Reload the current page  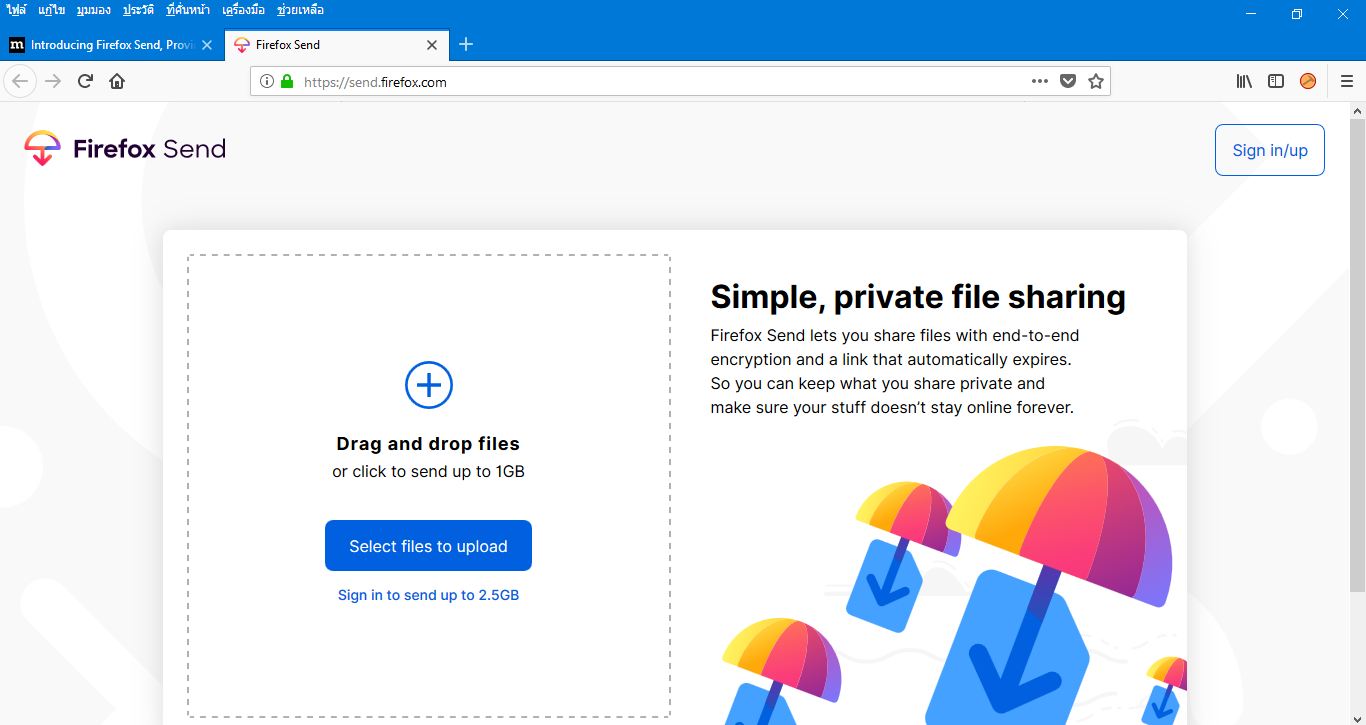pos(85,81)
